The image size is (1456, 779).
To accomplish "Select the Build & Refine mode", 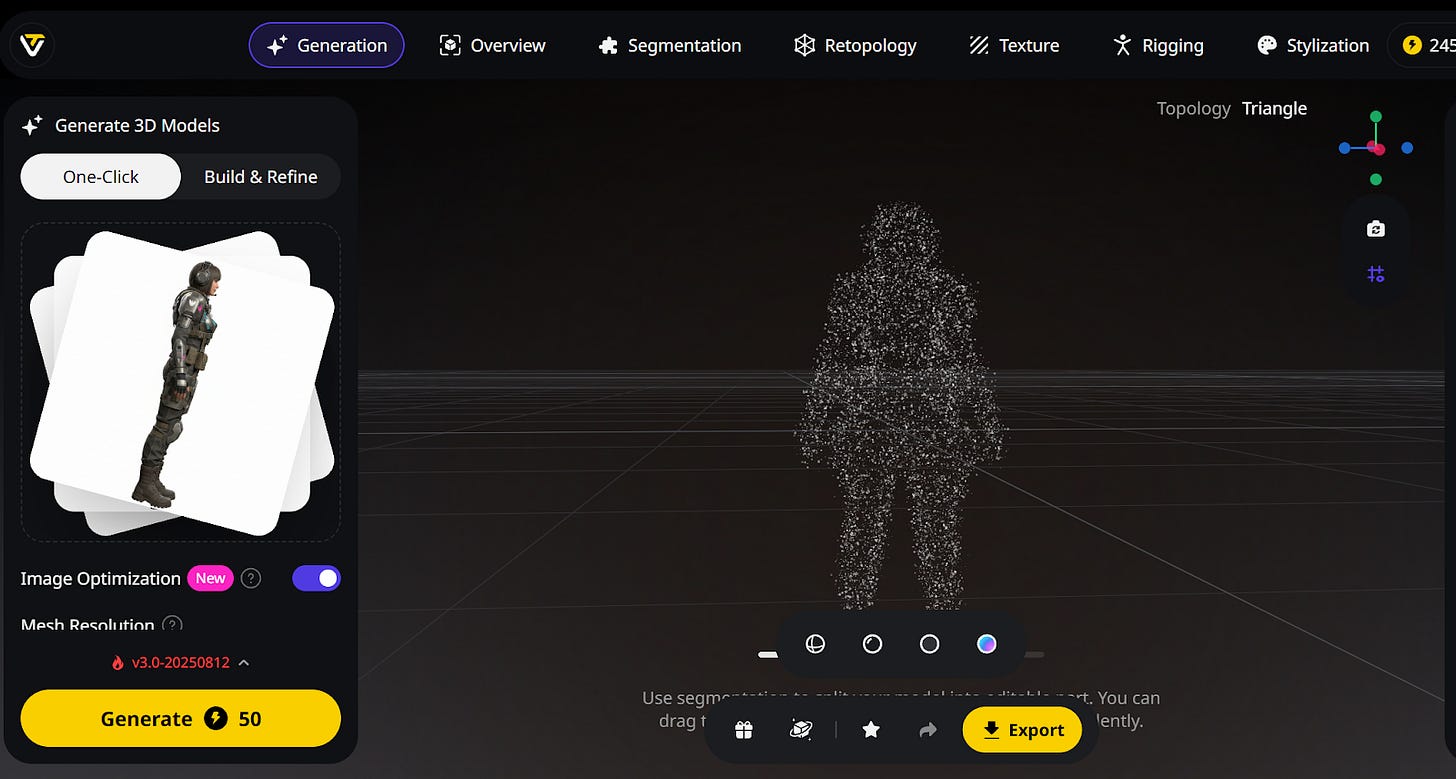I will 261,177.
